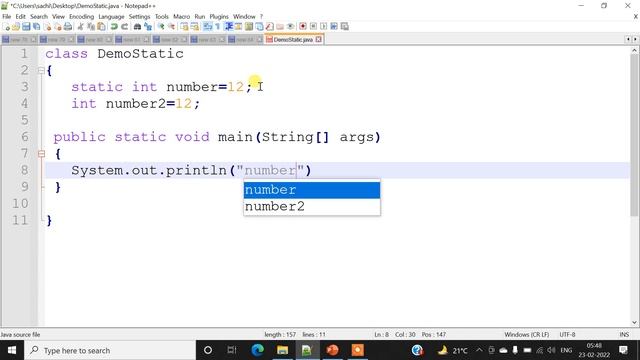Choose 'number2' in the autocomplete list
Viewport: 640px width, 360px height.
point(312,207)
